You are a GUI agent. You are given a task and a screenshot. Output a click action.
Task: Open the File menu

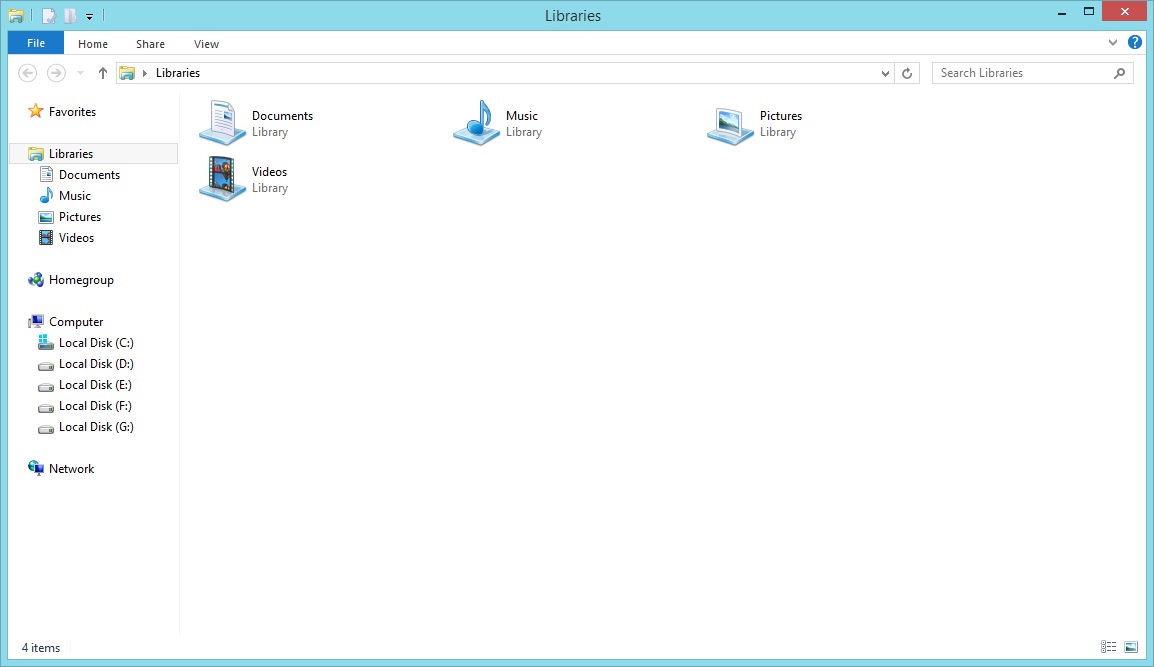pos(35,43)
